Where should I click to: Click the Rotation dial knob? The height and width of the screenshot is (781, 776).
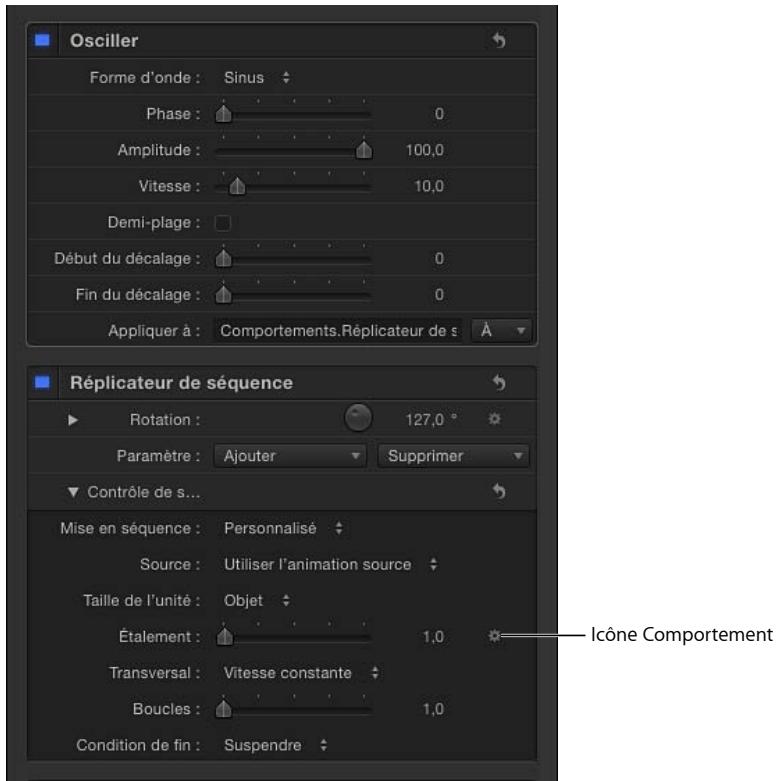tap(358, 417)
